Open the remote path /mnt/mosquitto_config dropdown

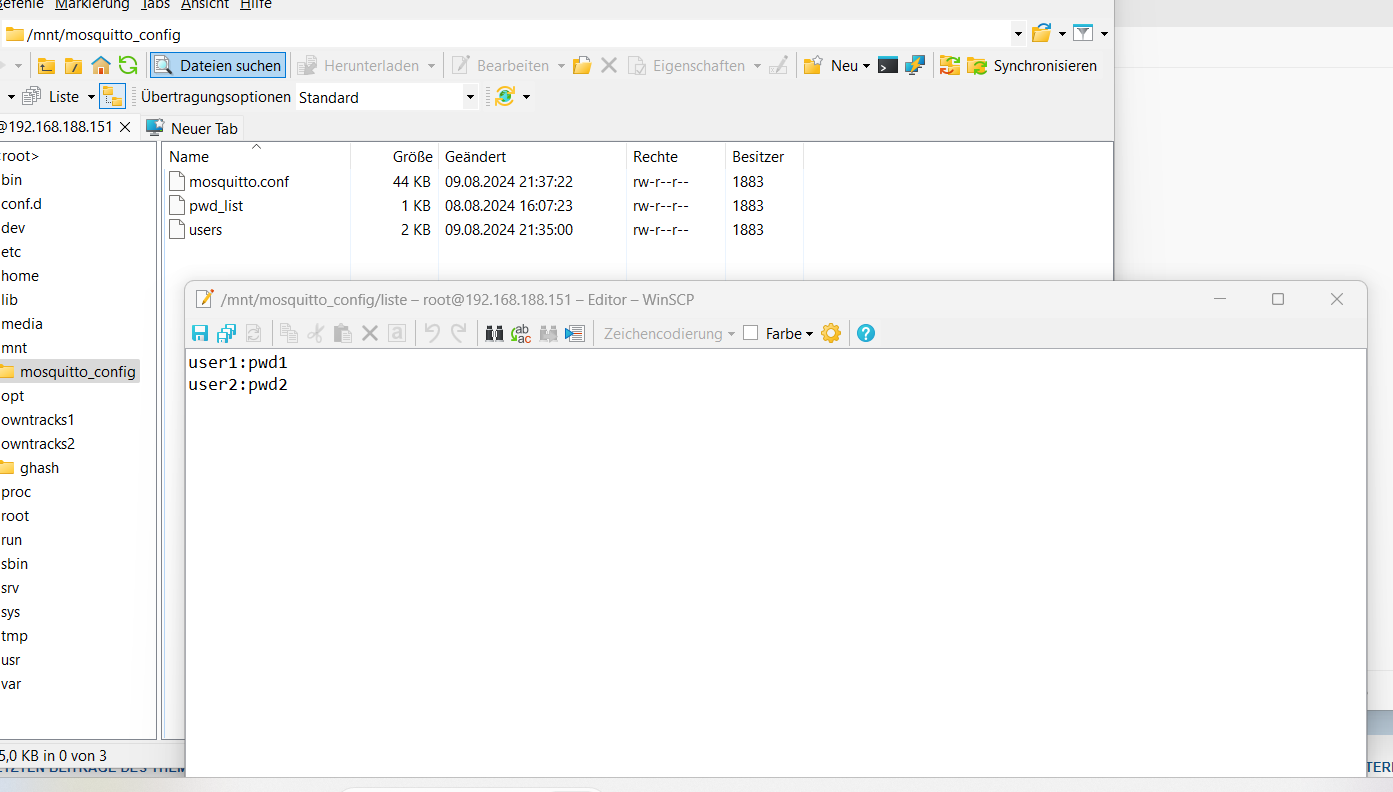click(x=1019, y=34)
